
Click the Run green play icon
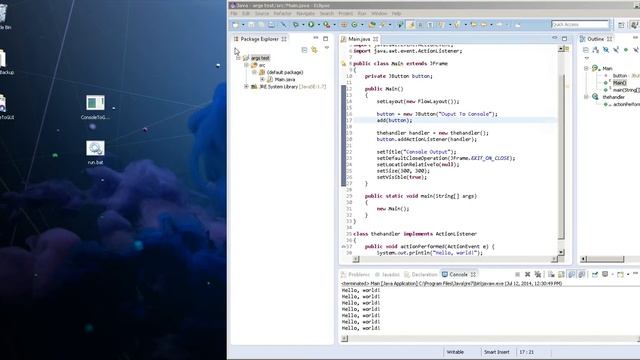coord(311,25)
